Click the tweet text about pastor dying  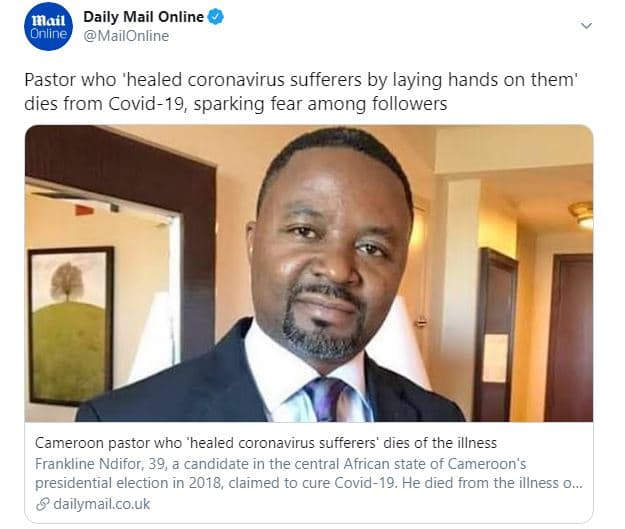(301, 92)
